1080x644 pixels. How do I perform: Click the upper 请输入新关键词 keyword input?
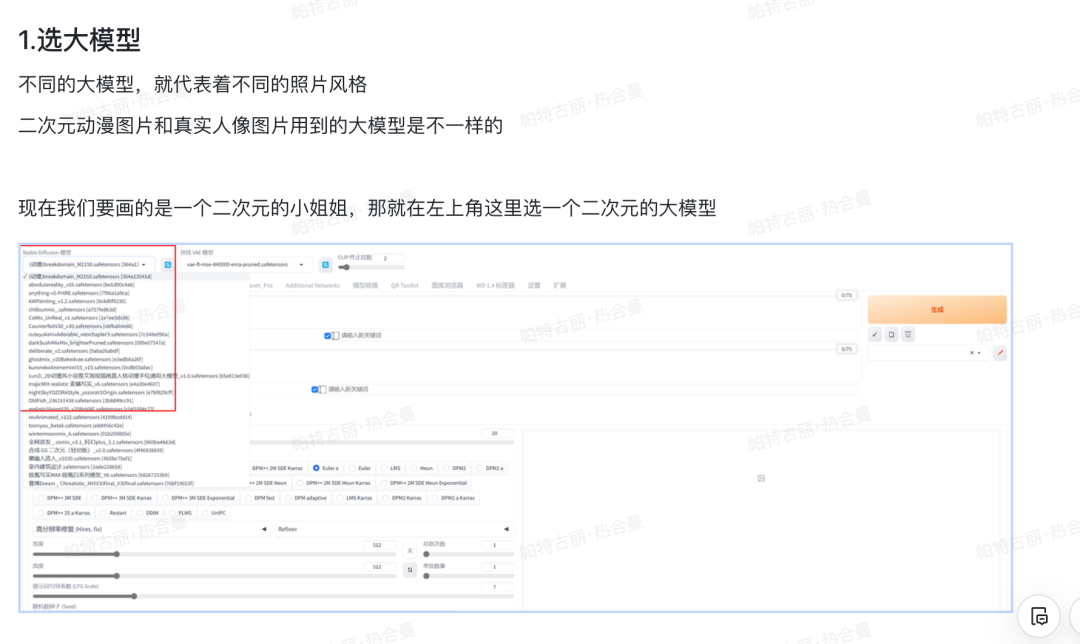pyautogui.click(x=598, y=336)
